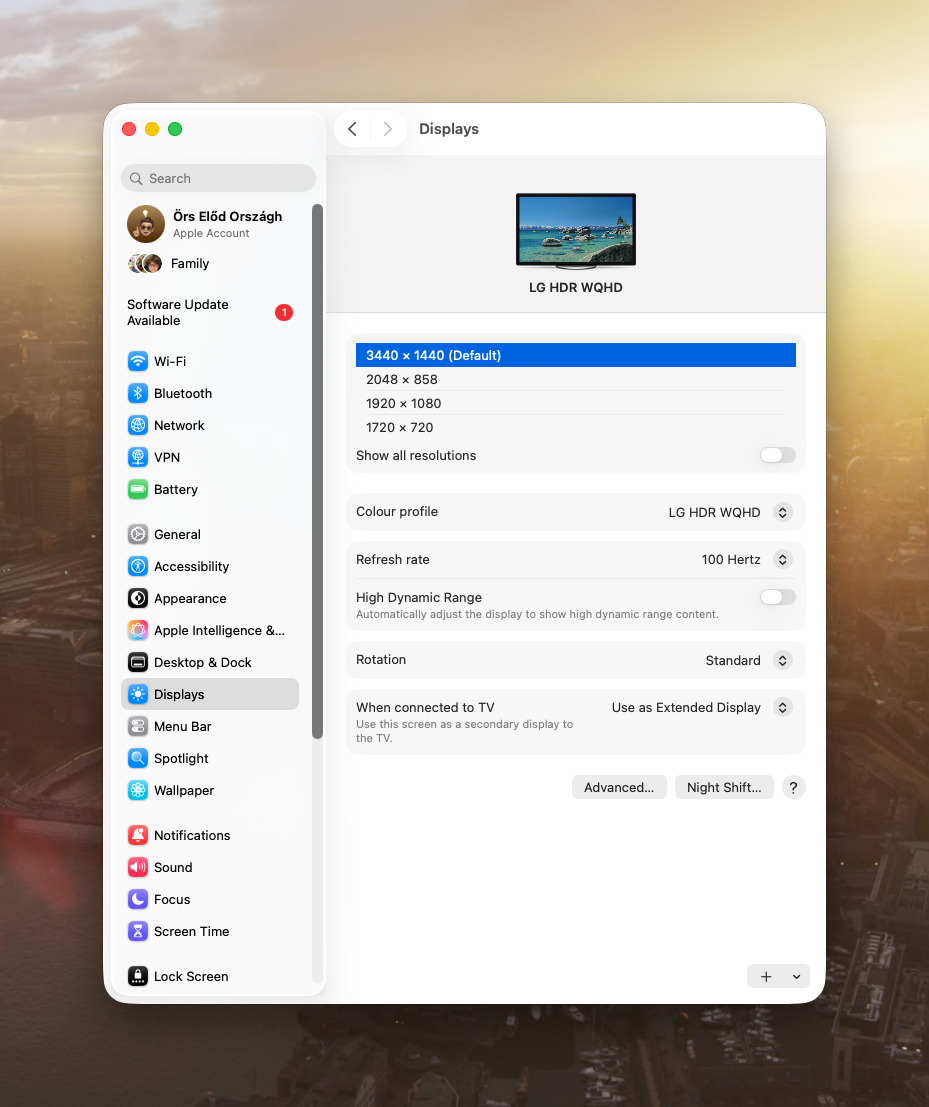Select the Notifications bell icon

point(138,835)
